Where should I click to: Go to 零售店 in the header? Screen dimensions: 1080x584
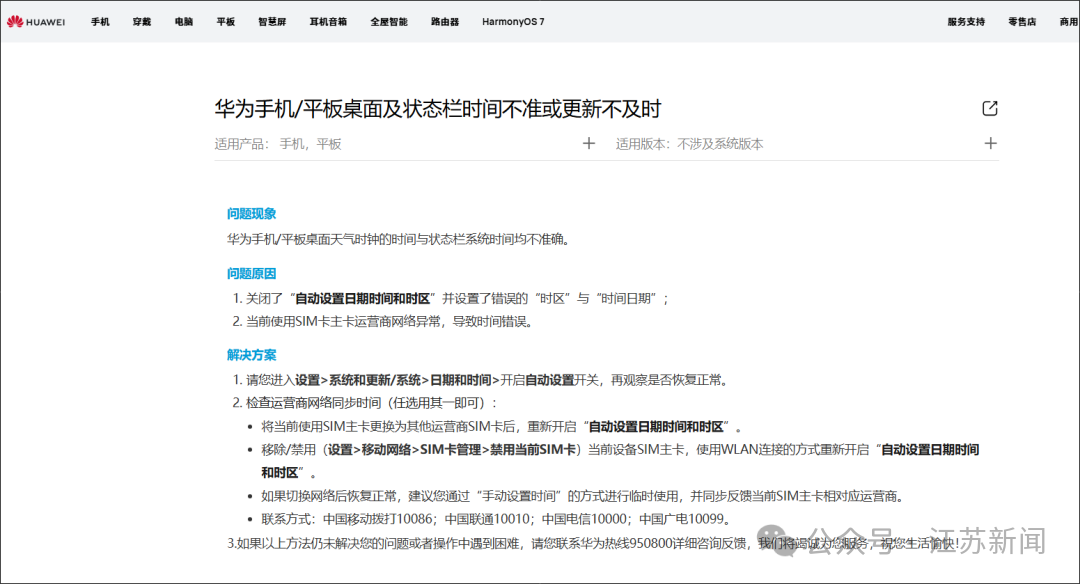(x=1022, y=21)
